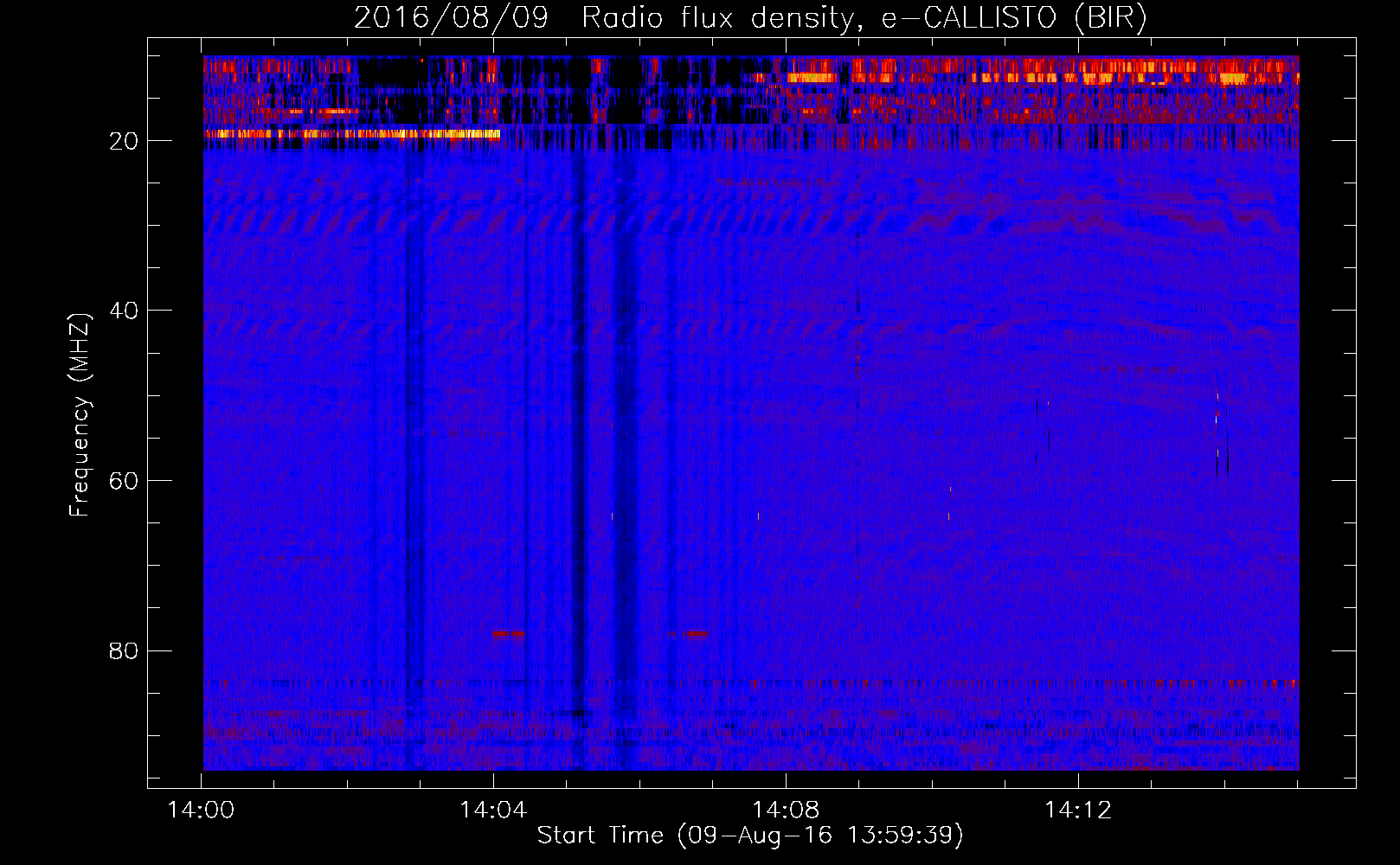Click the "14:12" time tick label
Viewport: 1400px width, 865px height.
1078,811
